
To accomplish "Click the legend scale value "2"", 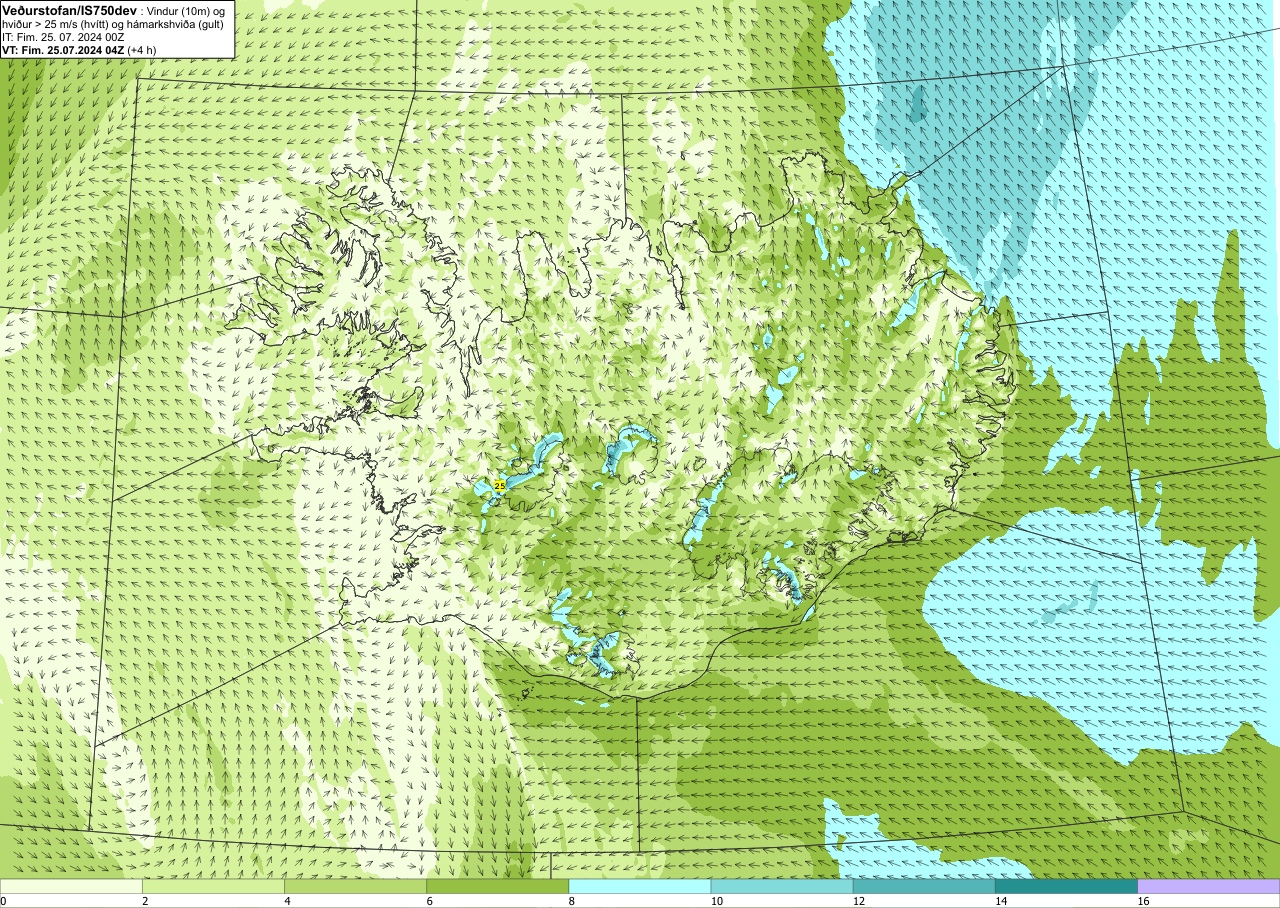I will pos(145,901).
